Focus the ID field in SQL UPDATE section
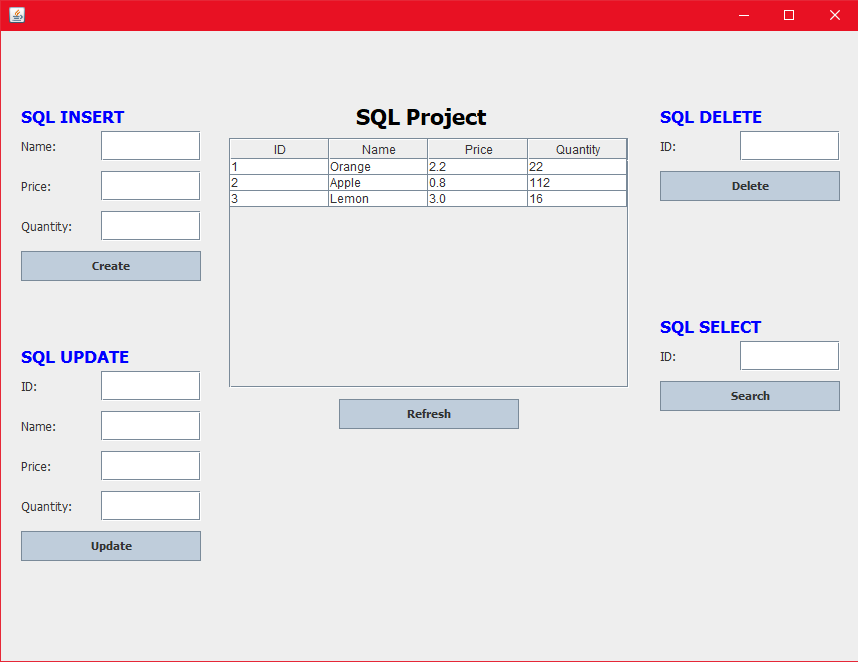The width and height of the screenshot is (858, 662). click(x=149, y=385)
